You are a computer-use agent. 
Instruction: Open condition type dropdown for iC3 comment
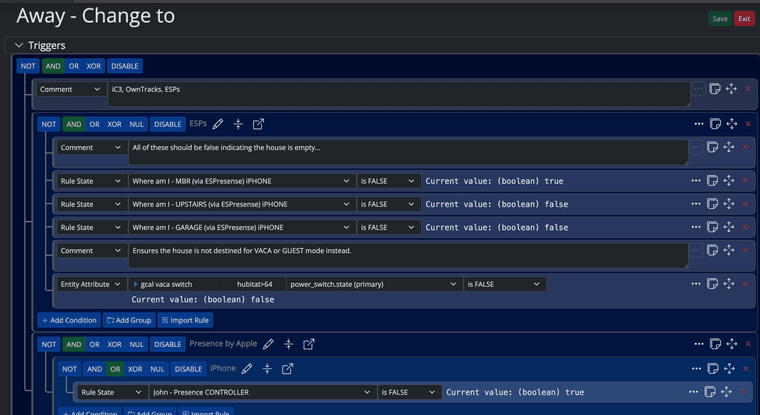tap(70, 89)
